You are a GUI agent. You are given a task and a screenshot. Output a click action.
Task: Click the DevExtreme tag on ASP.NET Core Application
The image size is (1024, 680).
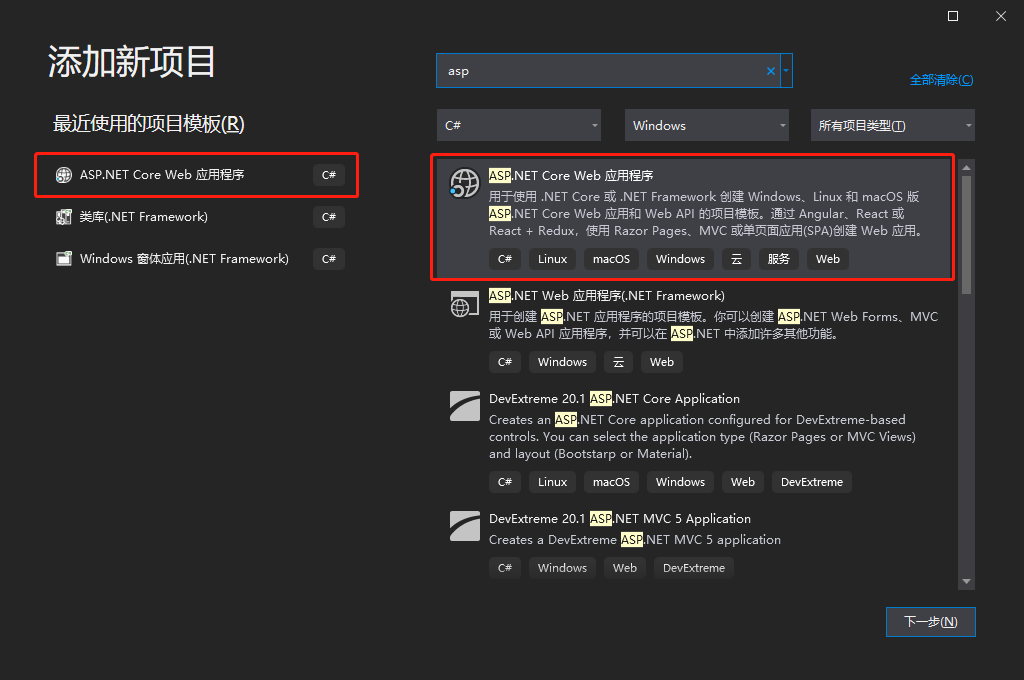pyautogui.click(x=812, y=482)
